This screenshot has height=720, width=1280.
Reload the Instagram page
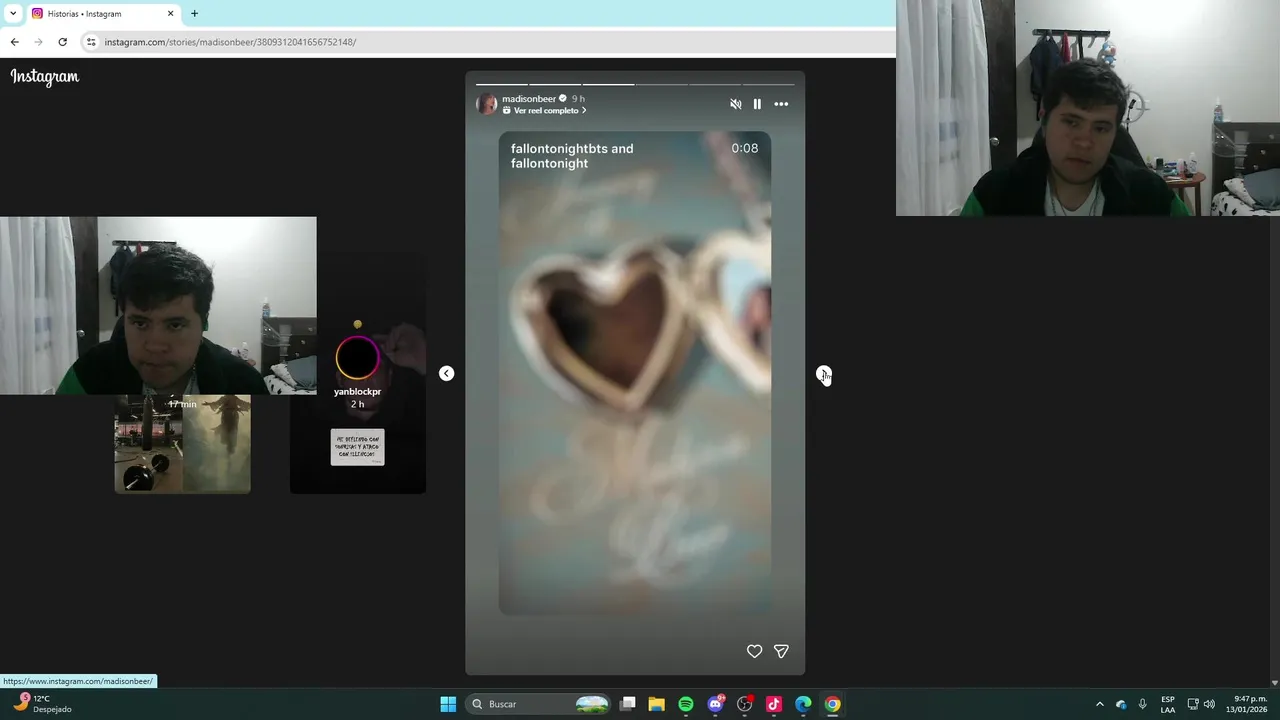click(x=62, y=42)
